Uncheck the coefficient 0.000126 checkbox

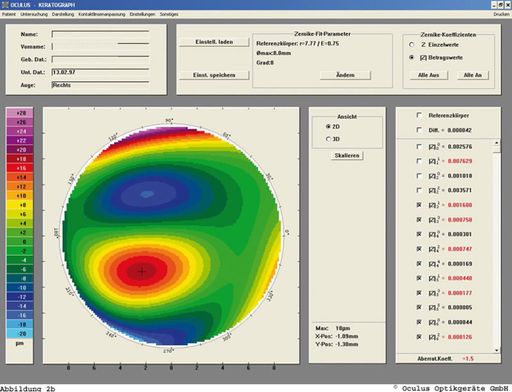click(419, 337)
